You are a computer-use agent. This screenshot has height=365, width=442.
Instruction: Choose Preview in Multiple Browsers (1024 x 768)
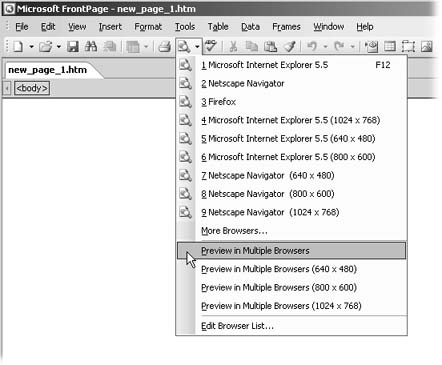click(x=291, y=306)
